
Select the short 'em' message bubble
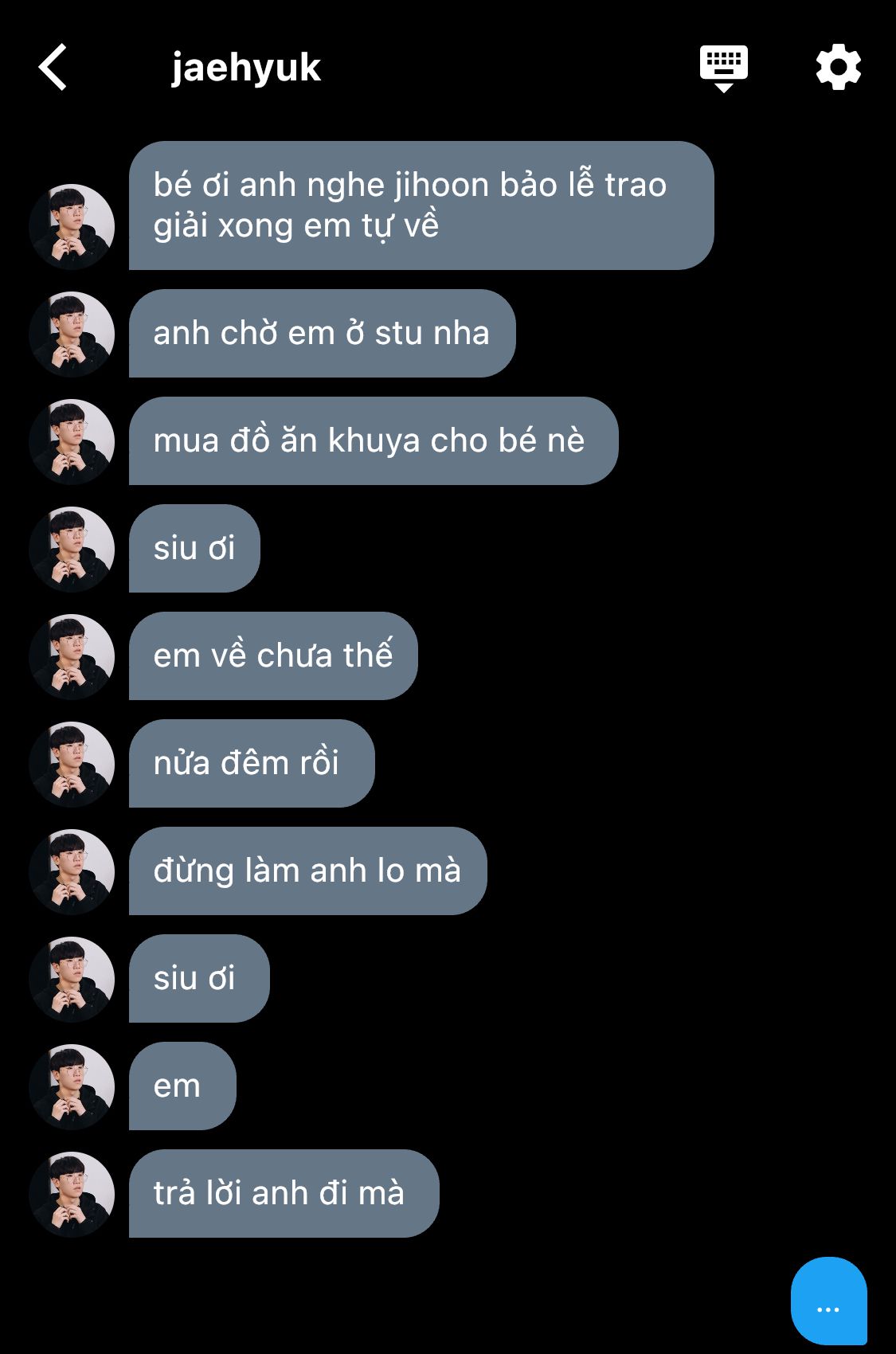click(x=182, y=1086)
